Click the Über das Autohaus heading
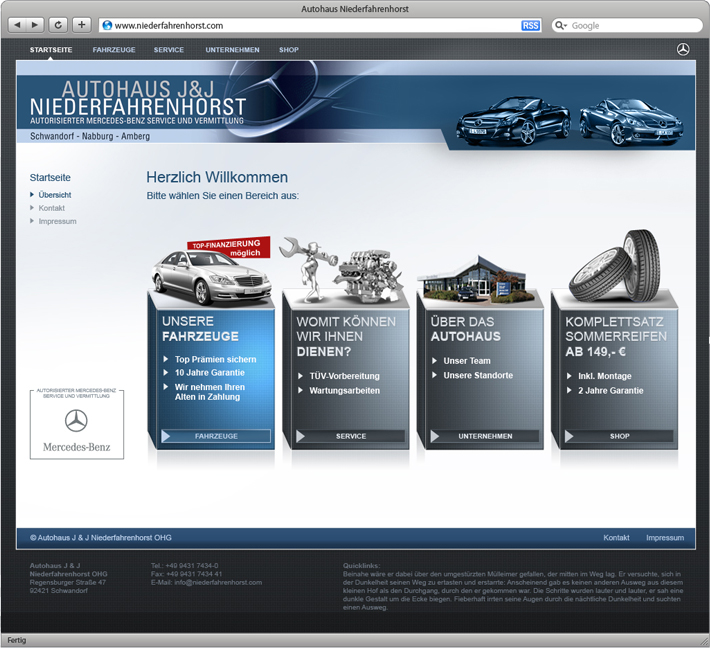710x648 pixels. click(465, 329)
